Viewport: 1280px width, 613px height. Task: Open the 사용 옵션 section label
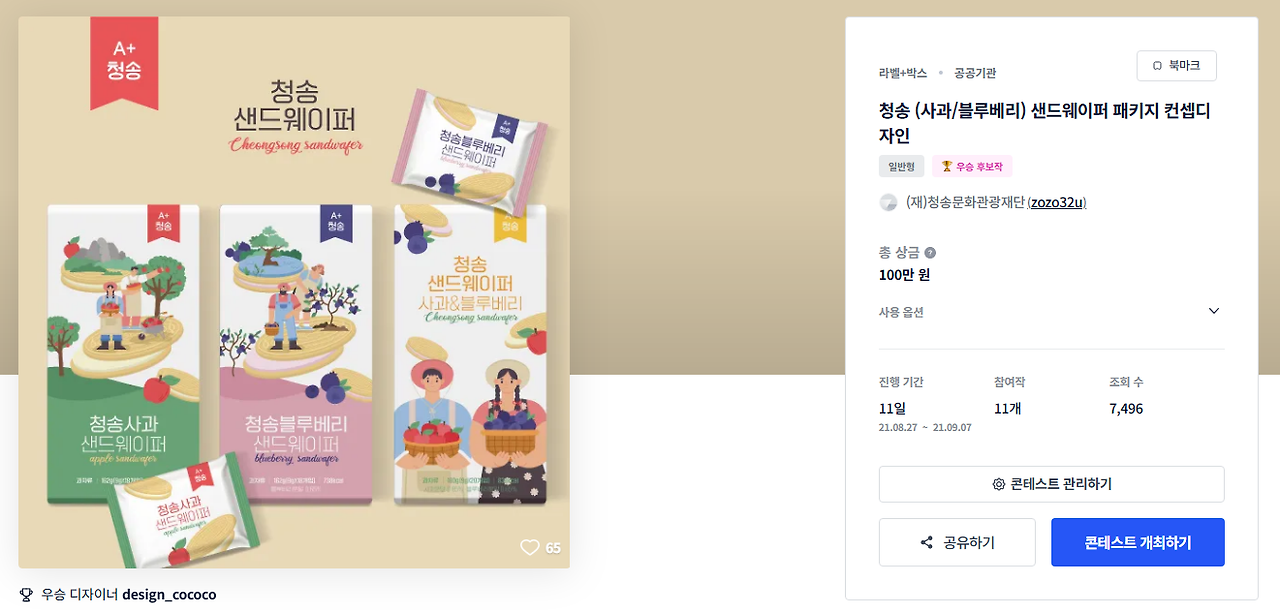pyautogui.click(x=901, y=312)
